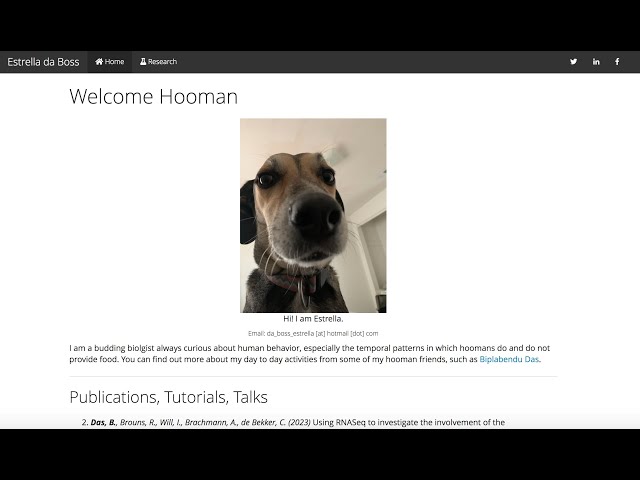Open the Research nav tab
This screenshot has width=640, height=480.
point(158,62)
